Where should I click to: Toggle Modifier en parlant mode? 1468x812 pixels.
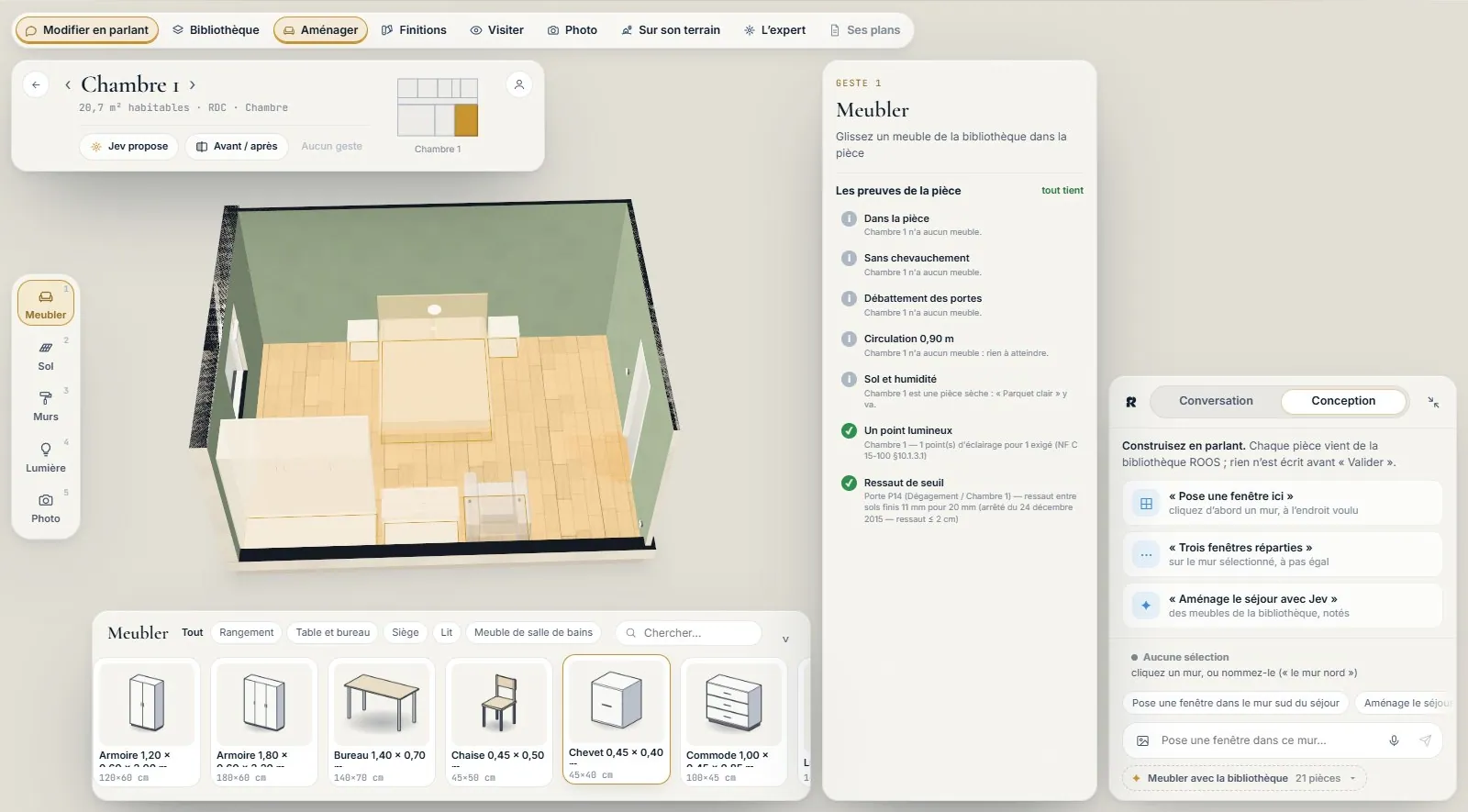87,30
